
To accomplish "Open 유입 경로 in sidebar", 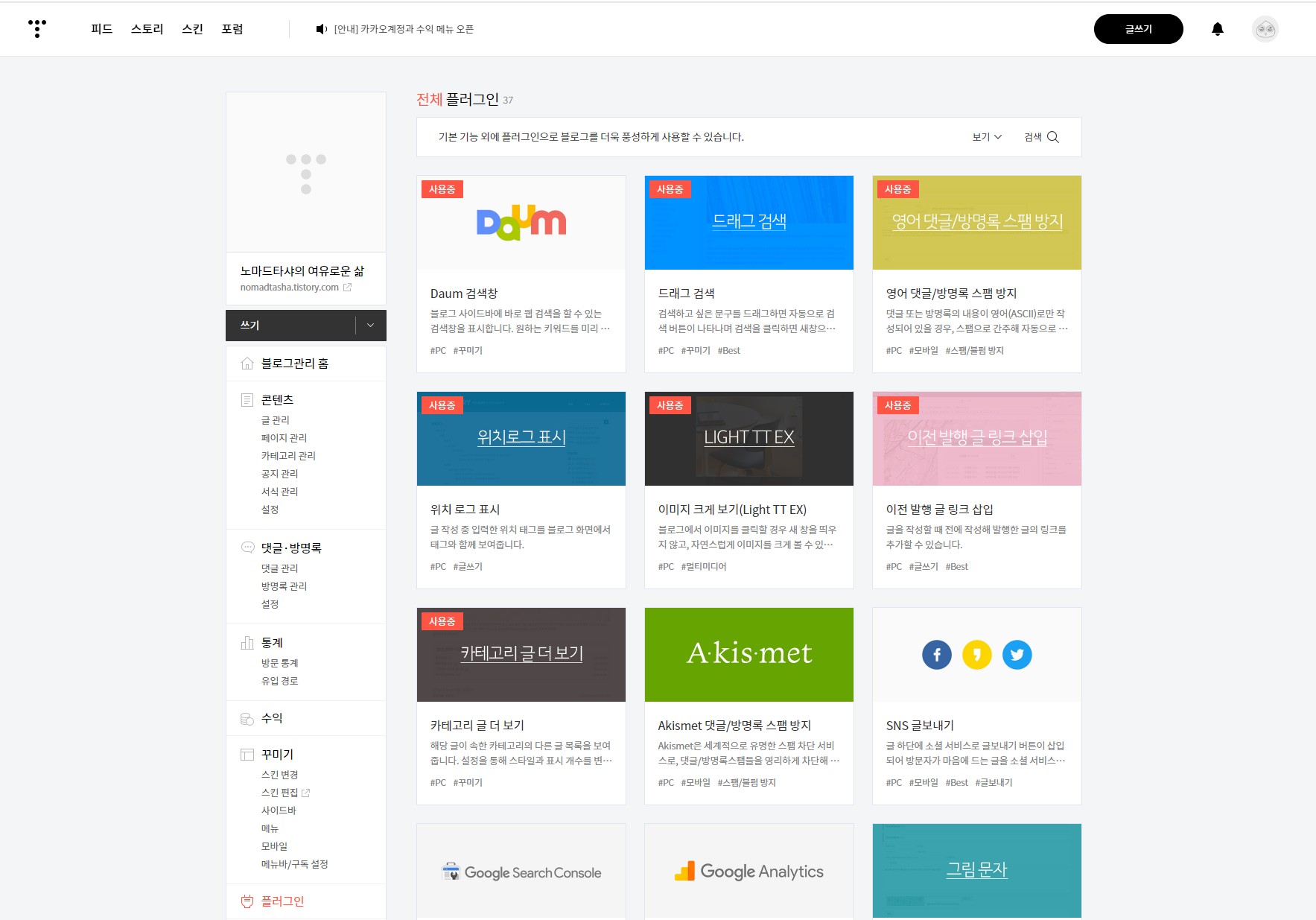I will pyautogui.click(x=279, y=681).
